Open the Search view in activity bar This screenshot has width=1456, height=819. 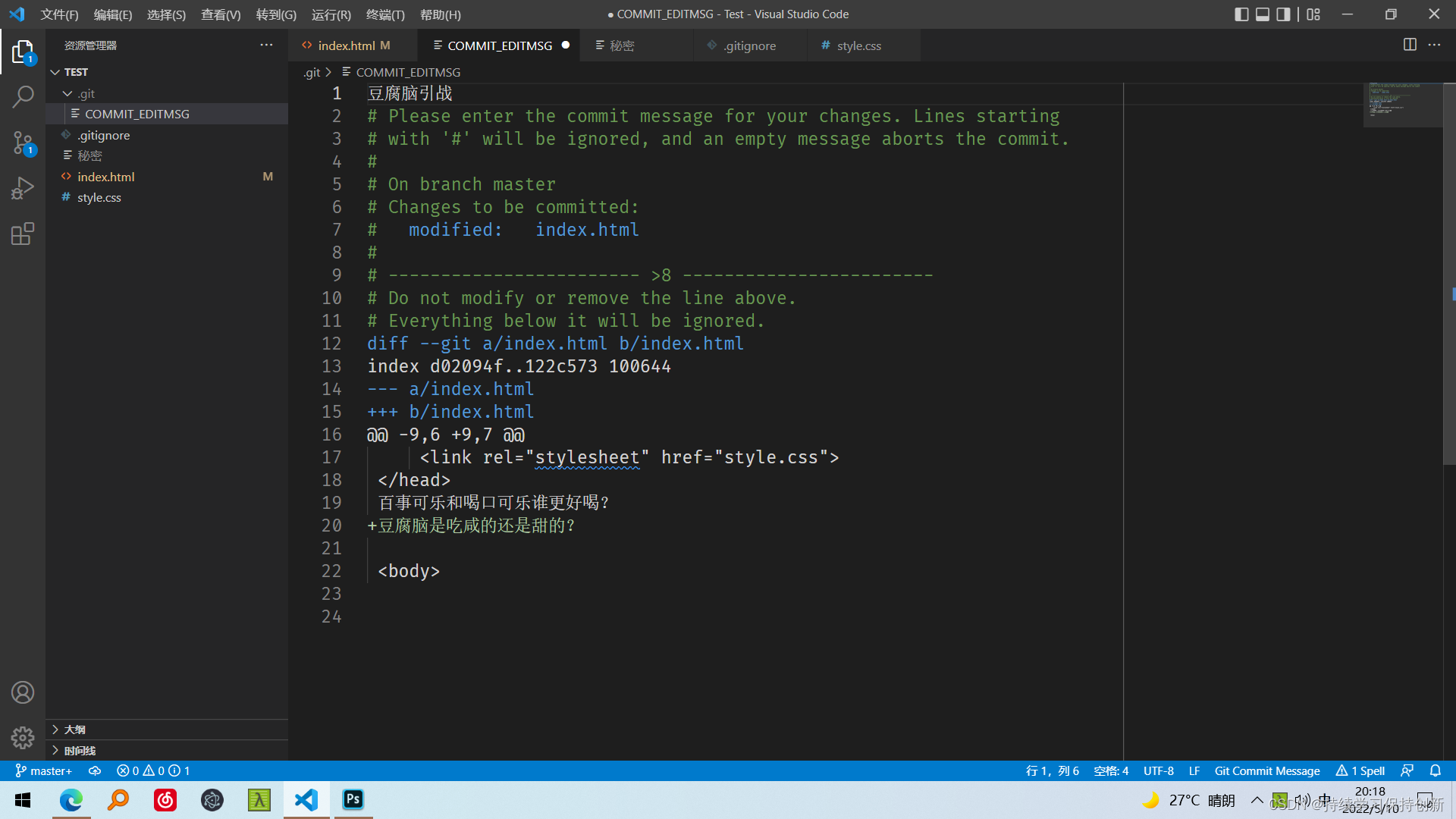point(23,97)
